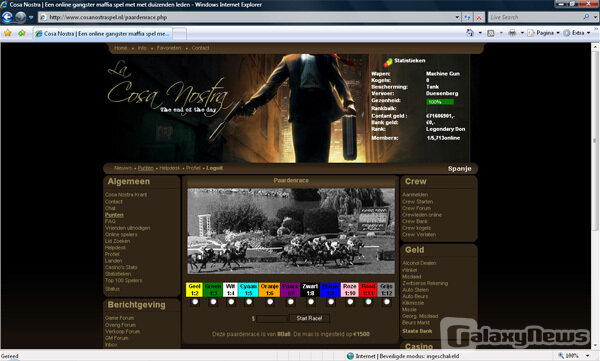This screenshot has height=361, width=600.
Task: Open the Punten link under the banner
Action: [x=145, y=168]
